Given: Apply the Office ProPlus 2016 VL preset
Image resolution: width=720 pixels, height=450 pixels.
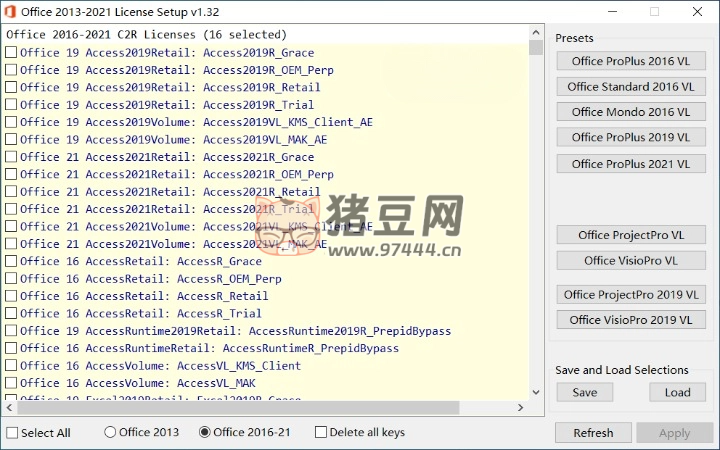Looking at the screenshot, I should click(x=630, y=61).
